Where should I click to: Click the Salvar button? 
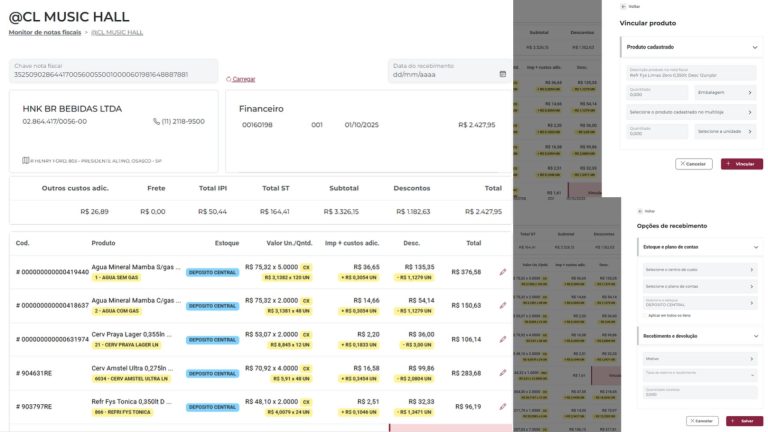coord(744,421)
